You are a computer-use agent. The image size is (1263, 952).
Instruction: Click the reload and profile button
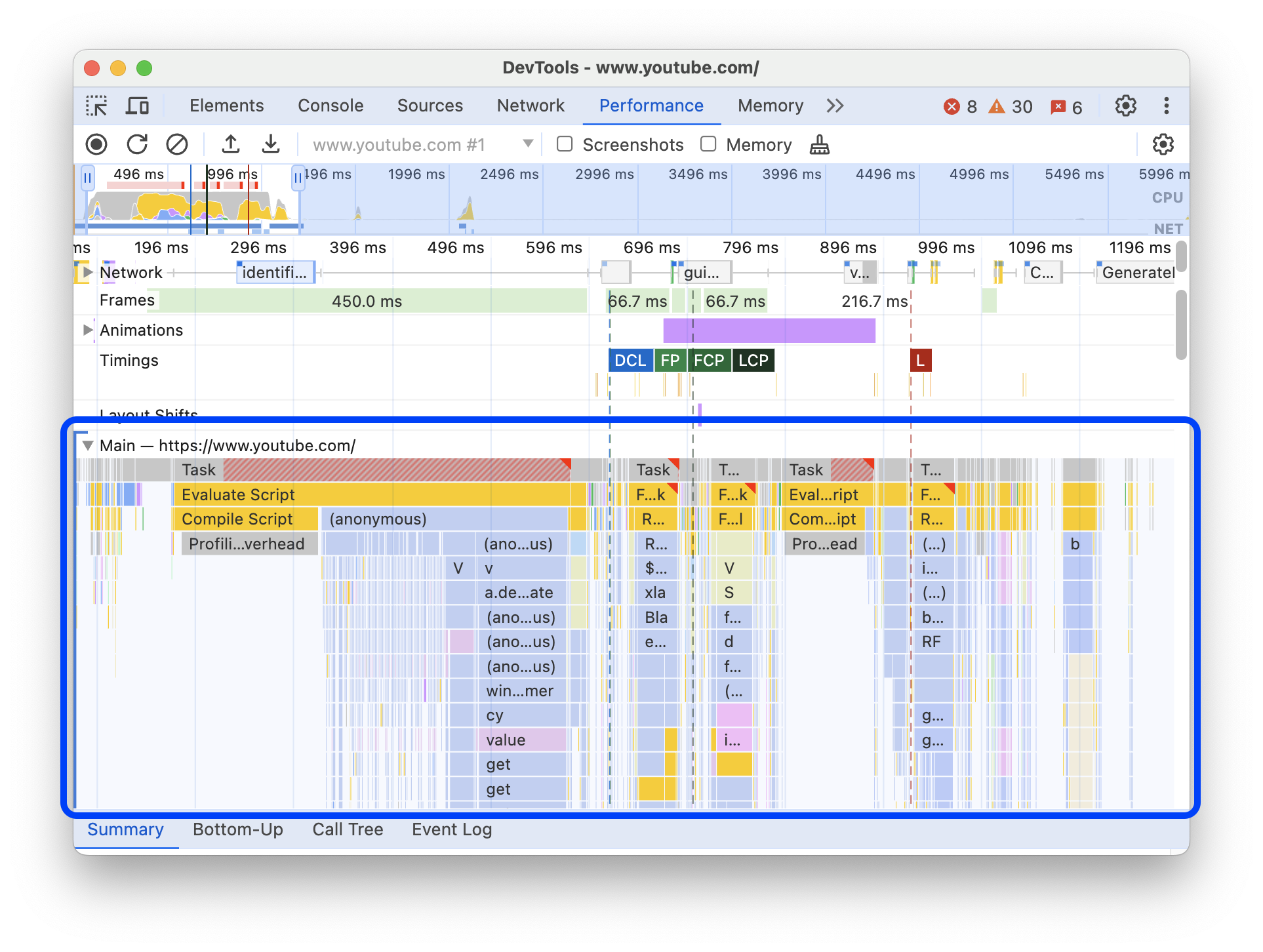click(138, 144)
